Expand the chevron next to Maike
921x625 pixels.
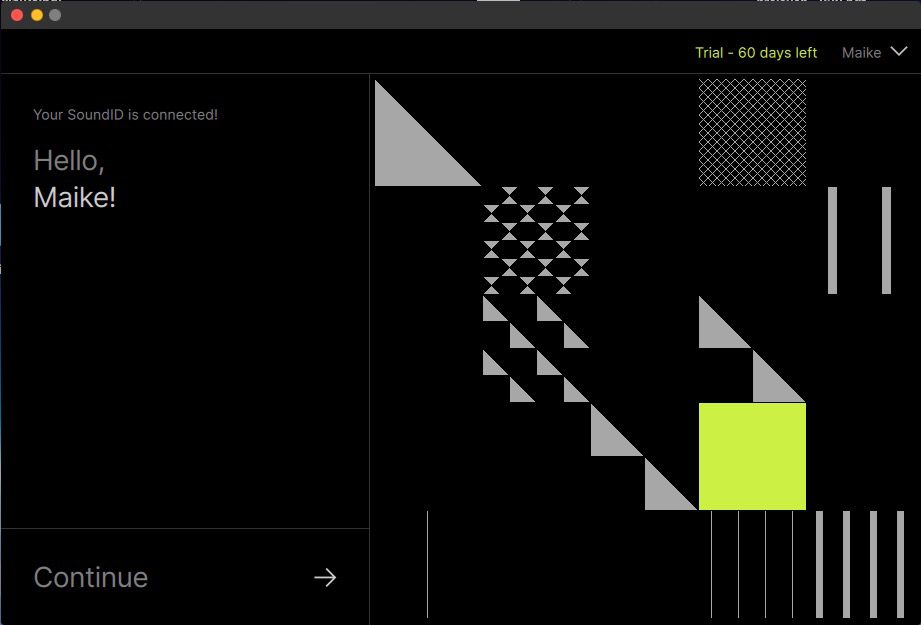point(898,53)
